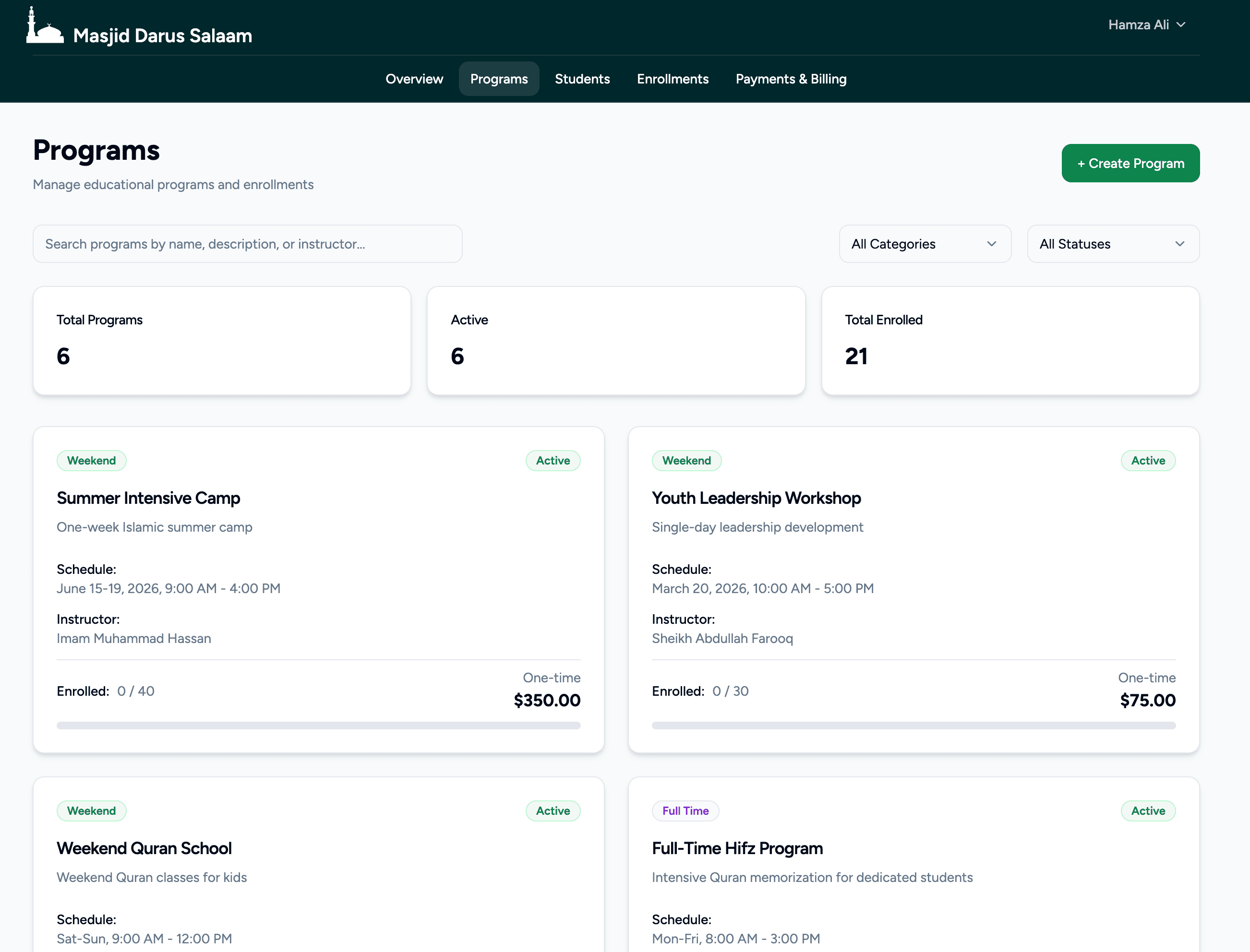
Task: Click the program search input field
Action: (x=248, y=244)
